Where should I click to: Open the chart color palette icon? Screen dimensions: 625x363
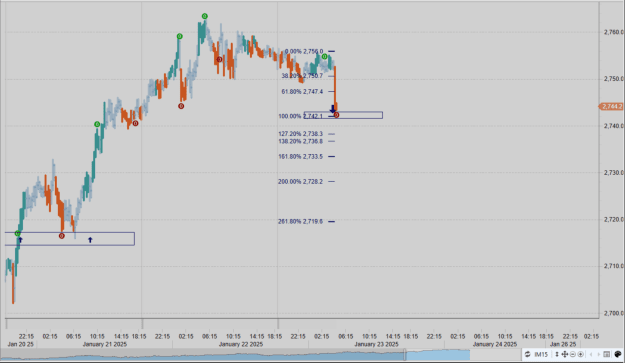click(618, 354)
